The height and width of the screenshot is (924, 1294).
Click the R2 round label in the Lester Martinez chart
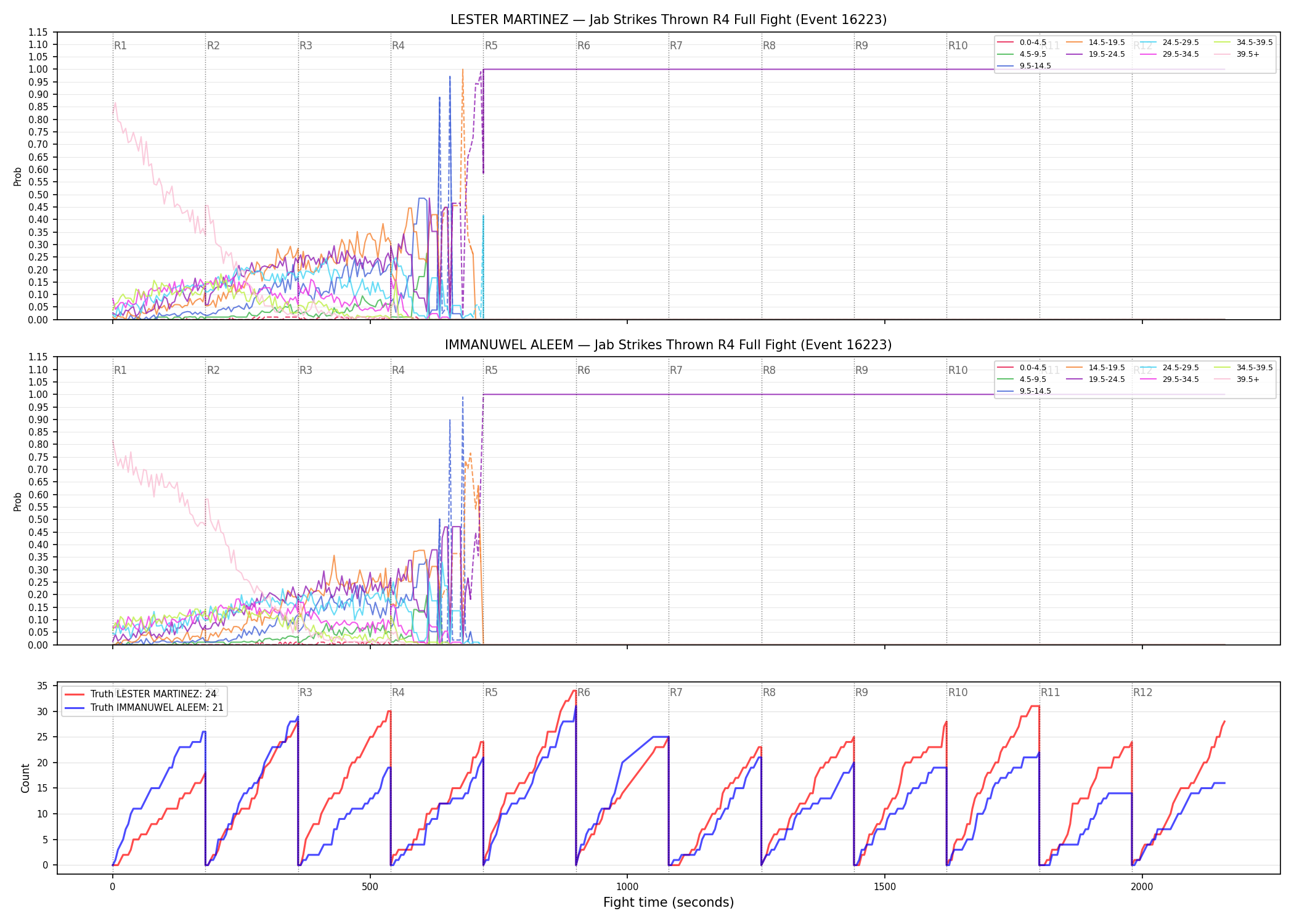(x=213, y=46)
